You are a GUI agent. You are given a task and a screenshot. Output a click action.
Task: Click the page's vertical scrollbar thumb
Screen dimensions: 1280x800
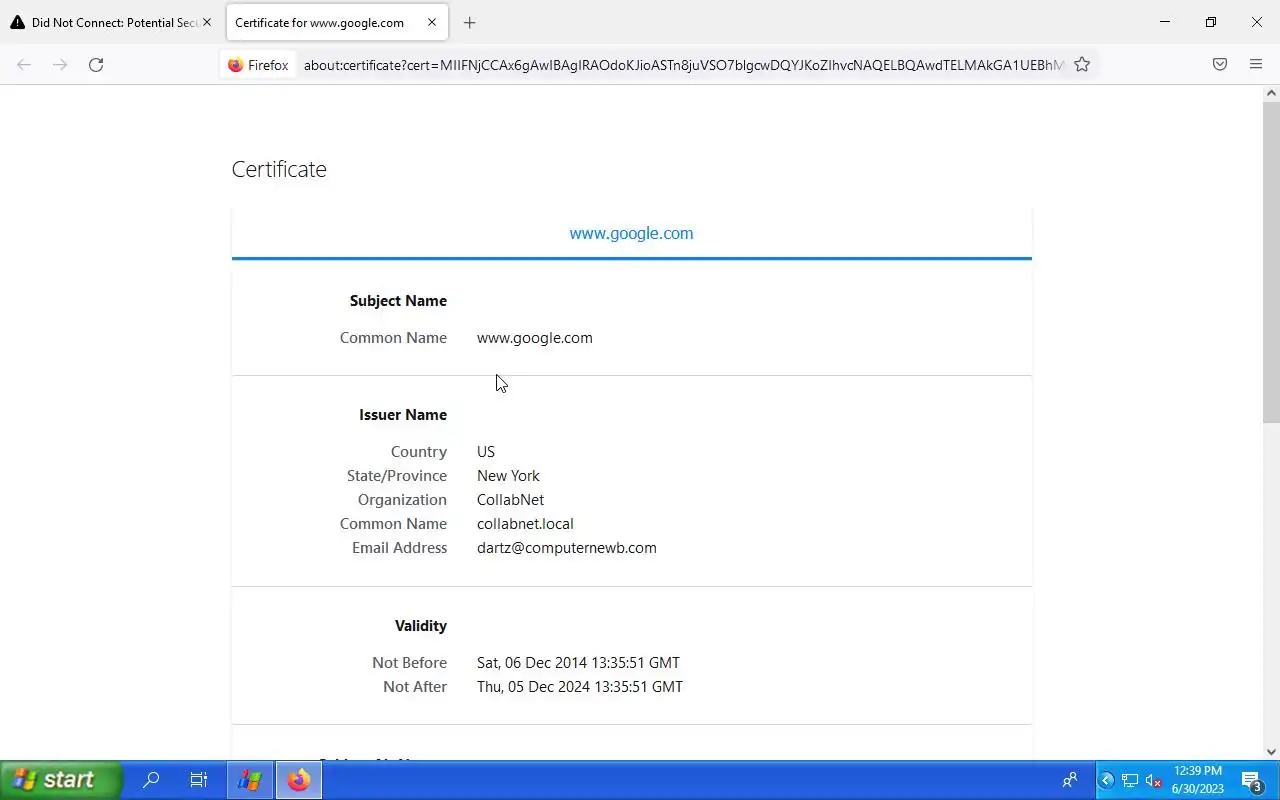(x=1271, y=262)
